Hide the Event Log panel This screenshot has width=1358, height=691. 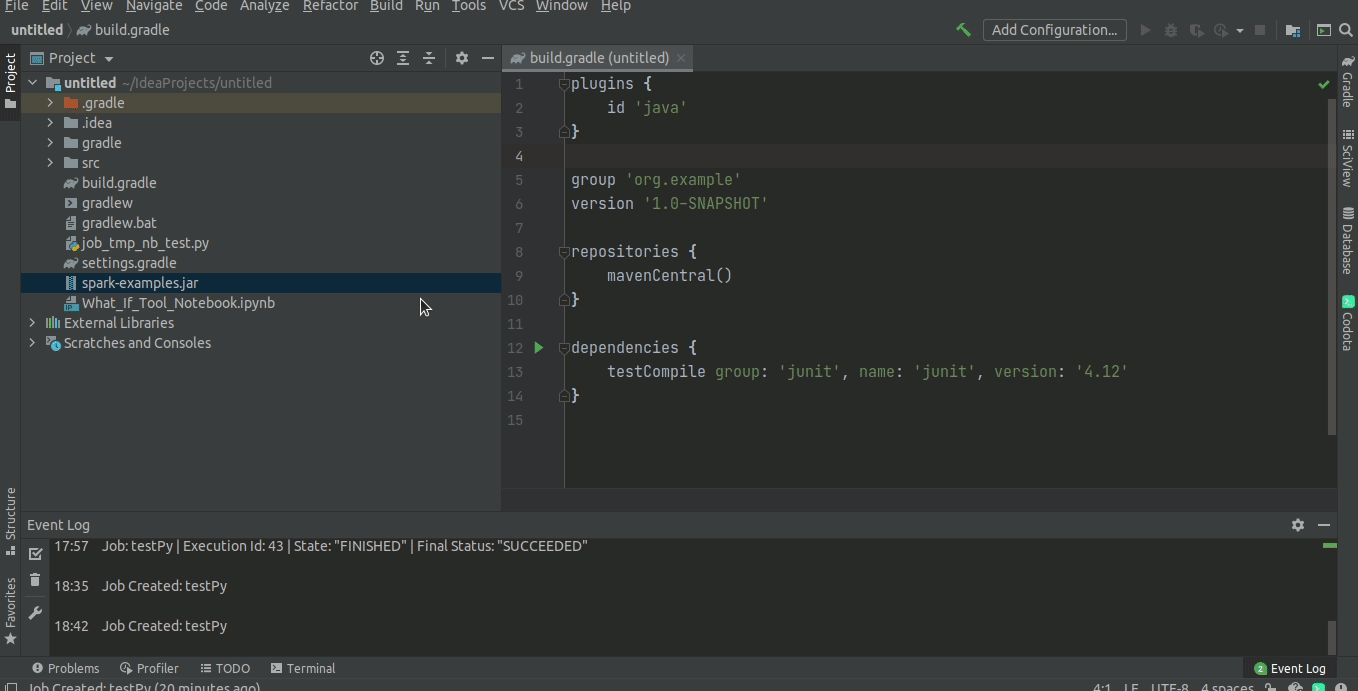coord(1324,524)
